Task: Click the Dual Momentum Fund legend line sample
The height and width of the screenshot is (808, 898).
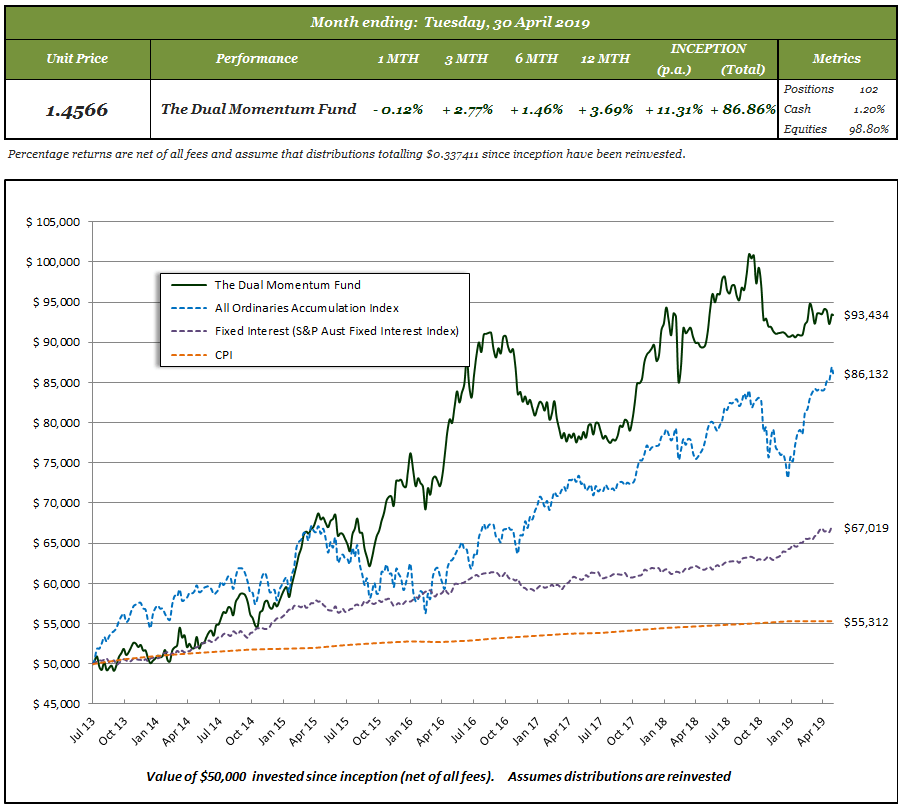Action: pyautogui.click(x=186, y=285)
